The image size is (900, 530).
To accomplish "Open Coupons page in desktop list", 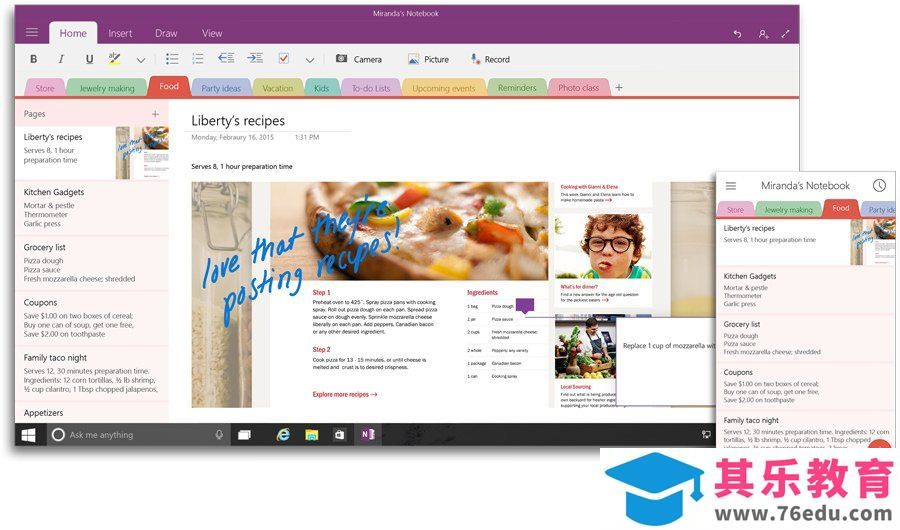I will tap(92, 318).
